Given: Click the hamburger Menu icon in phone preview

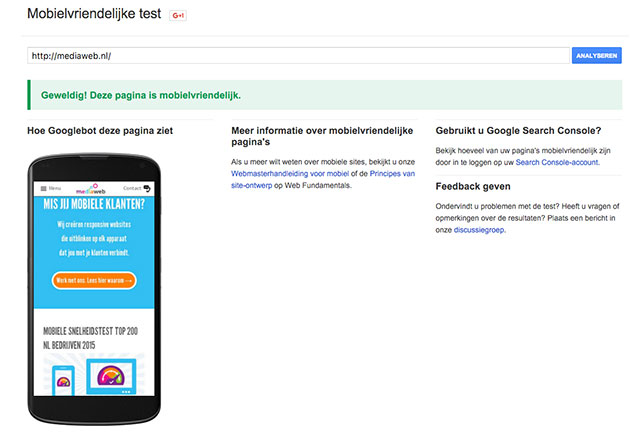Looking at the screenshot, I should [x=44, y=189].
